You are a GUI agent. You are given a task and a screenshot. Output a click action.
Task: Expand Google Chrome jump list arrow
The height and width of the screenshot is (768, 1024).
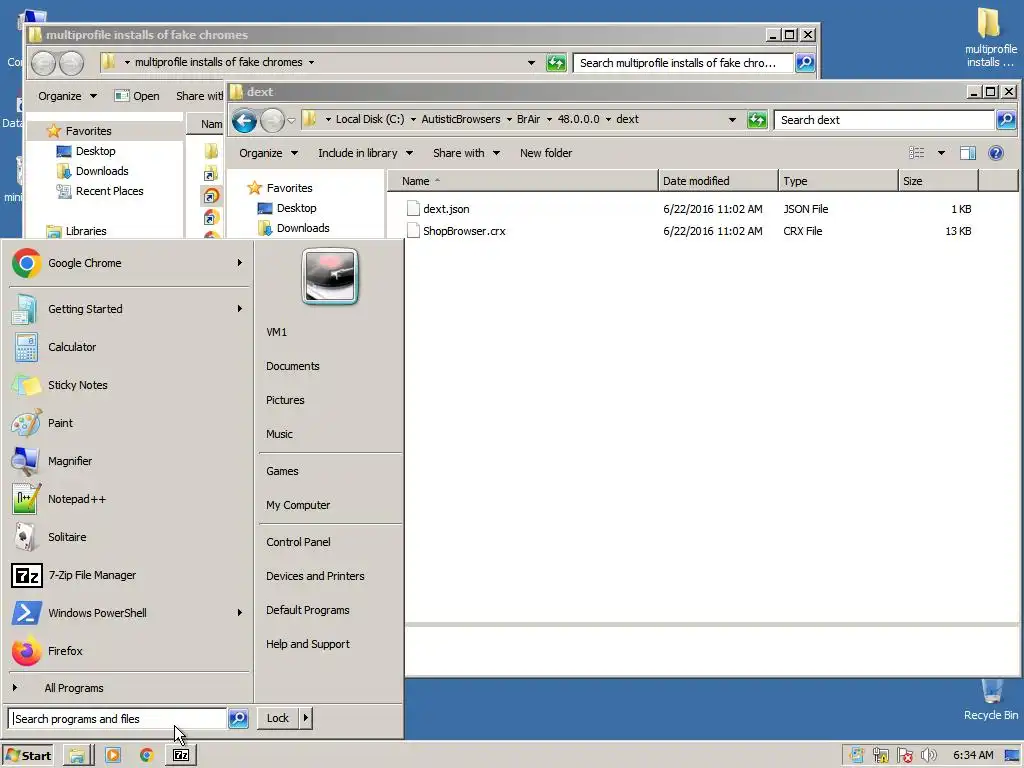[240, 263]
